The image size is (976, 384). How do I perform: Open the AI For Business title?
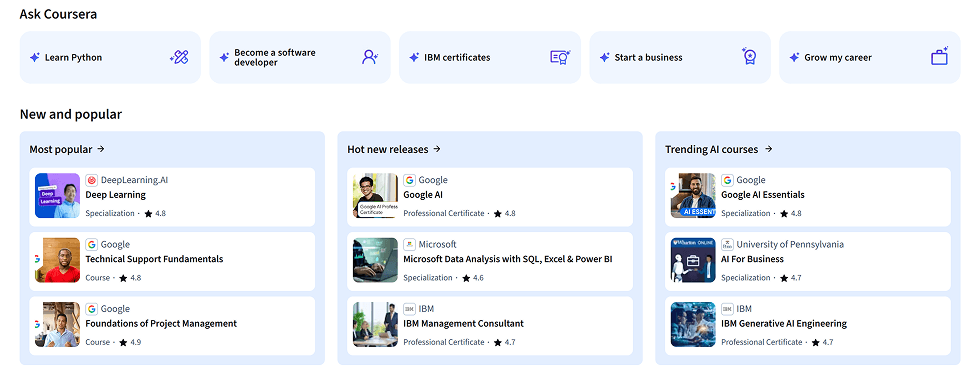tap(753, 259)
